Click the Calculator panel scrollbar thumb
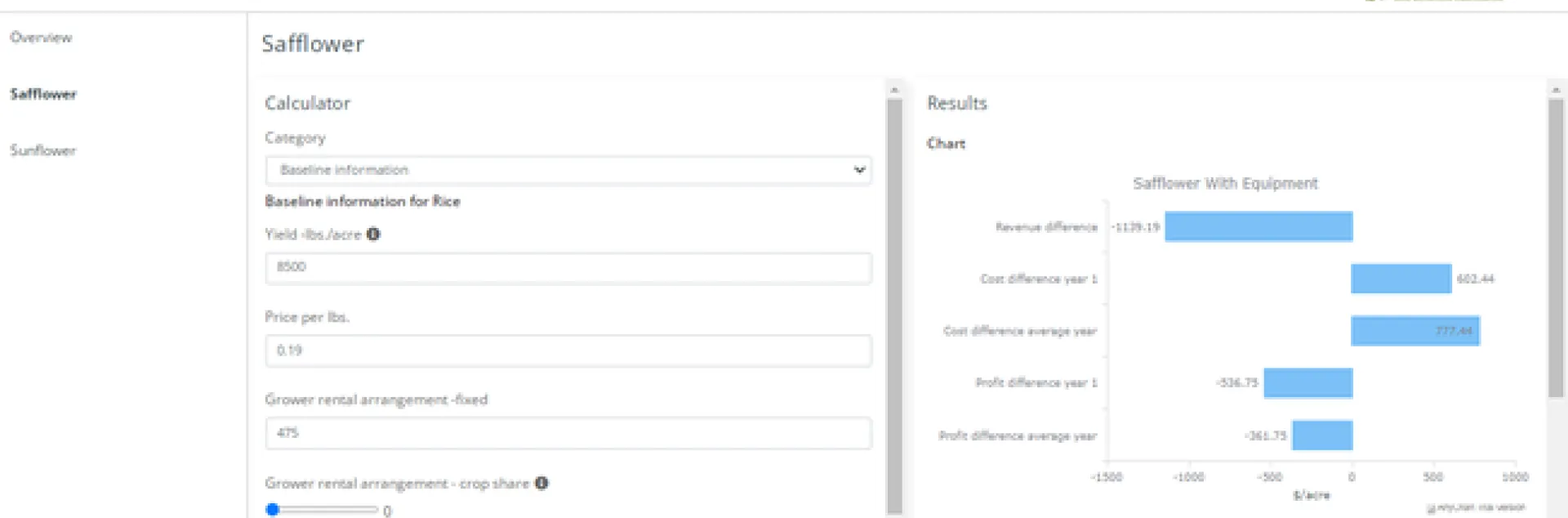 (894, 302)
